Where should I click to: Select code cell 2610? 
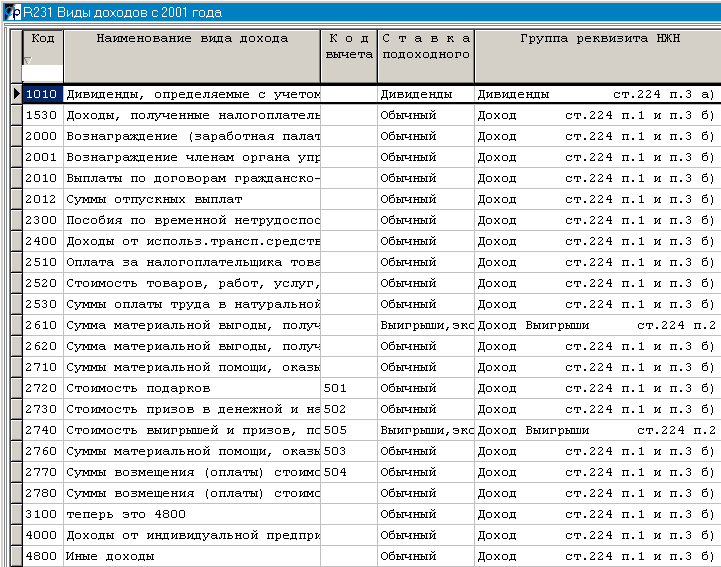coord(42,325)
